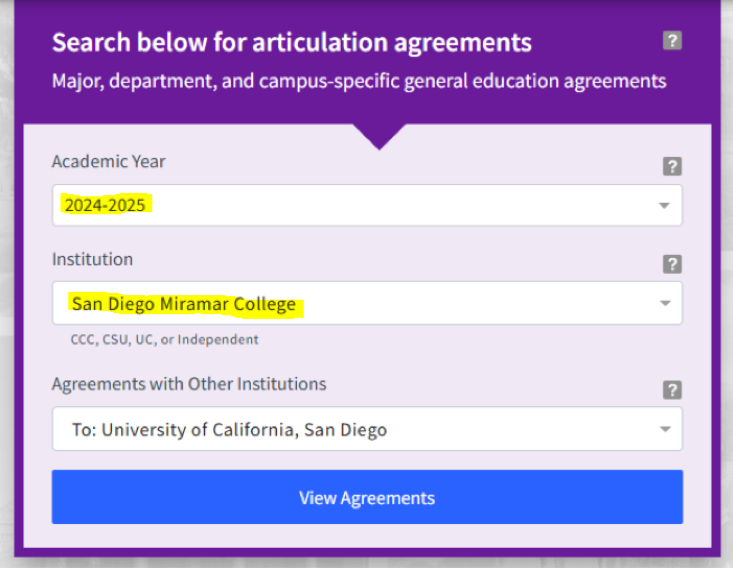Click the View Agreements button
733x568 pixels.
[x=367, y=497]
